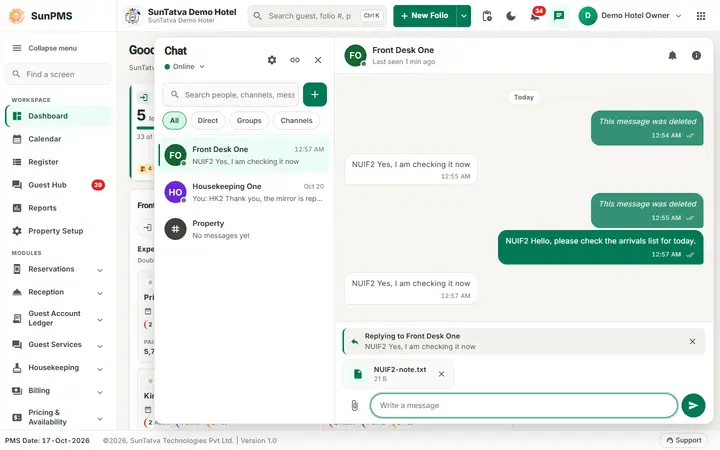This screenshot has width=720, height=450.
Task: Click the Search people, channels field
Action: (231, 95)
